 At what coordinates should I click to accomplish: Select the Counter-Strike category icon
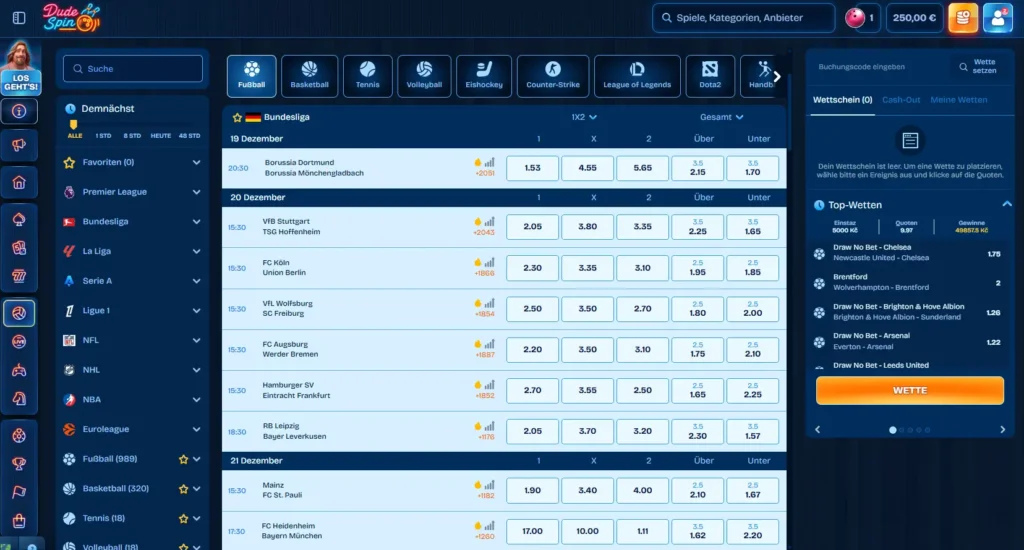[553, 76]
